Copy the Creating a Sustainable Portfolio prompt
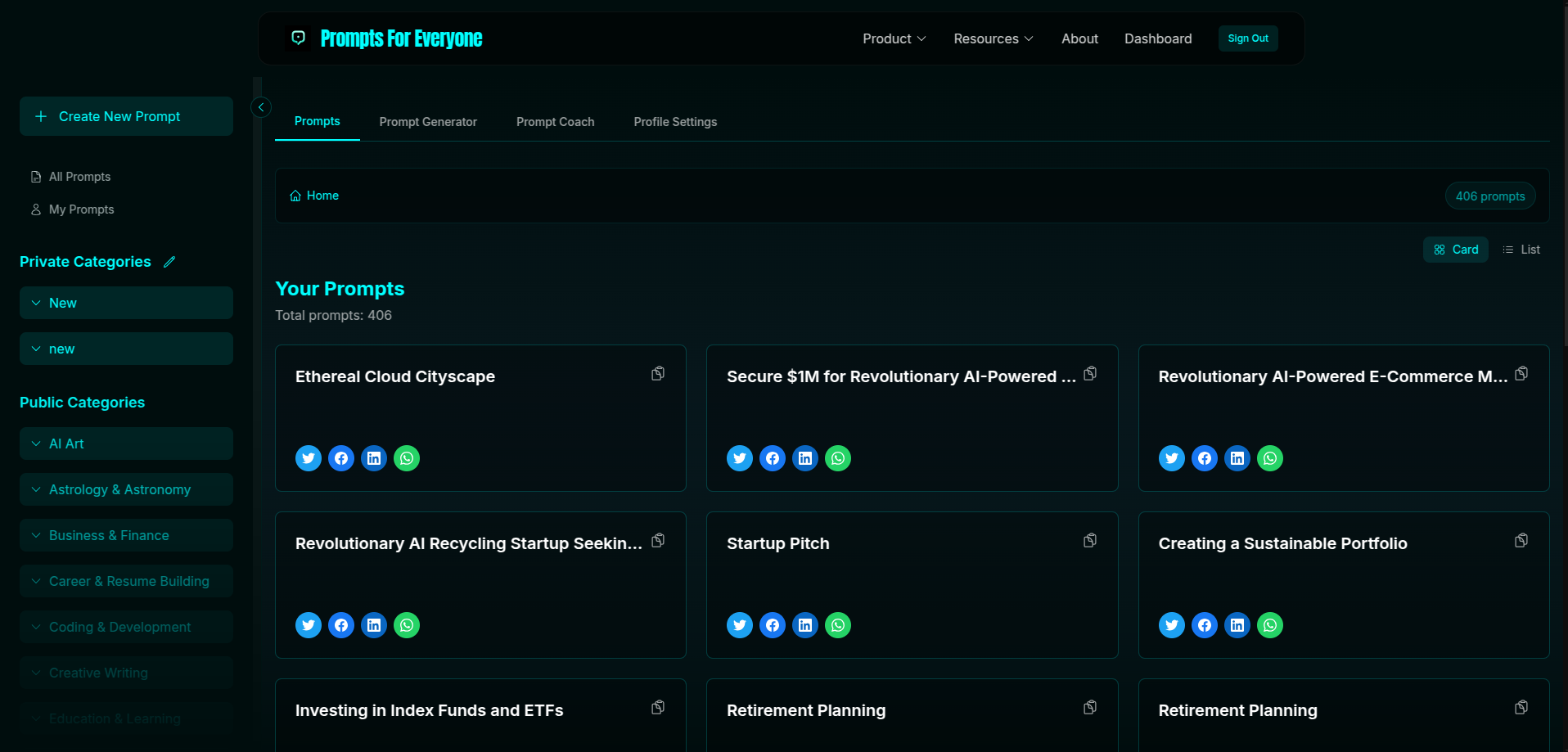 (x=1521, y=541)
